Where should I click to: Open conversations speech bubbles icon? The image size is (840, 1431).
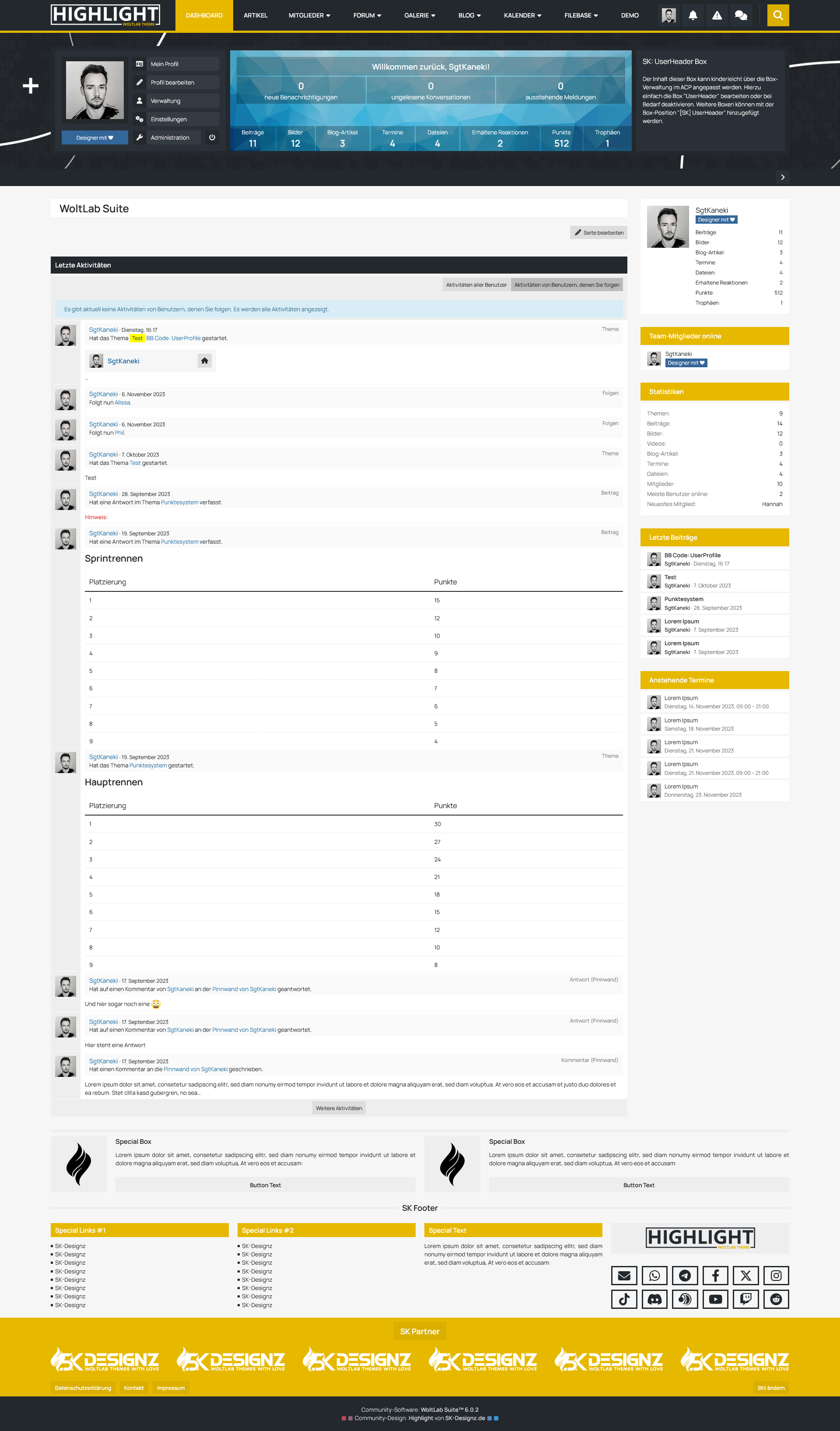click(741, 15)
